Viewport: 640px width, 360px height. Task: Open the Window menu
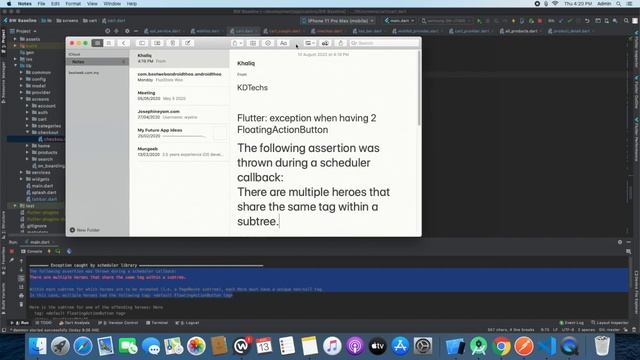pyautogui.click(x=112, y=4)
